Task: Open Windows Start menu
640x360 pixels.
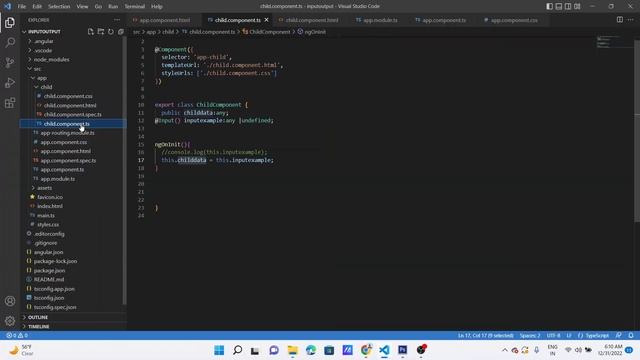Action: [219, 350]
